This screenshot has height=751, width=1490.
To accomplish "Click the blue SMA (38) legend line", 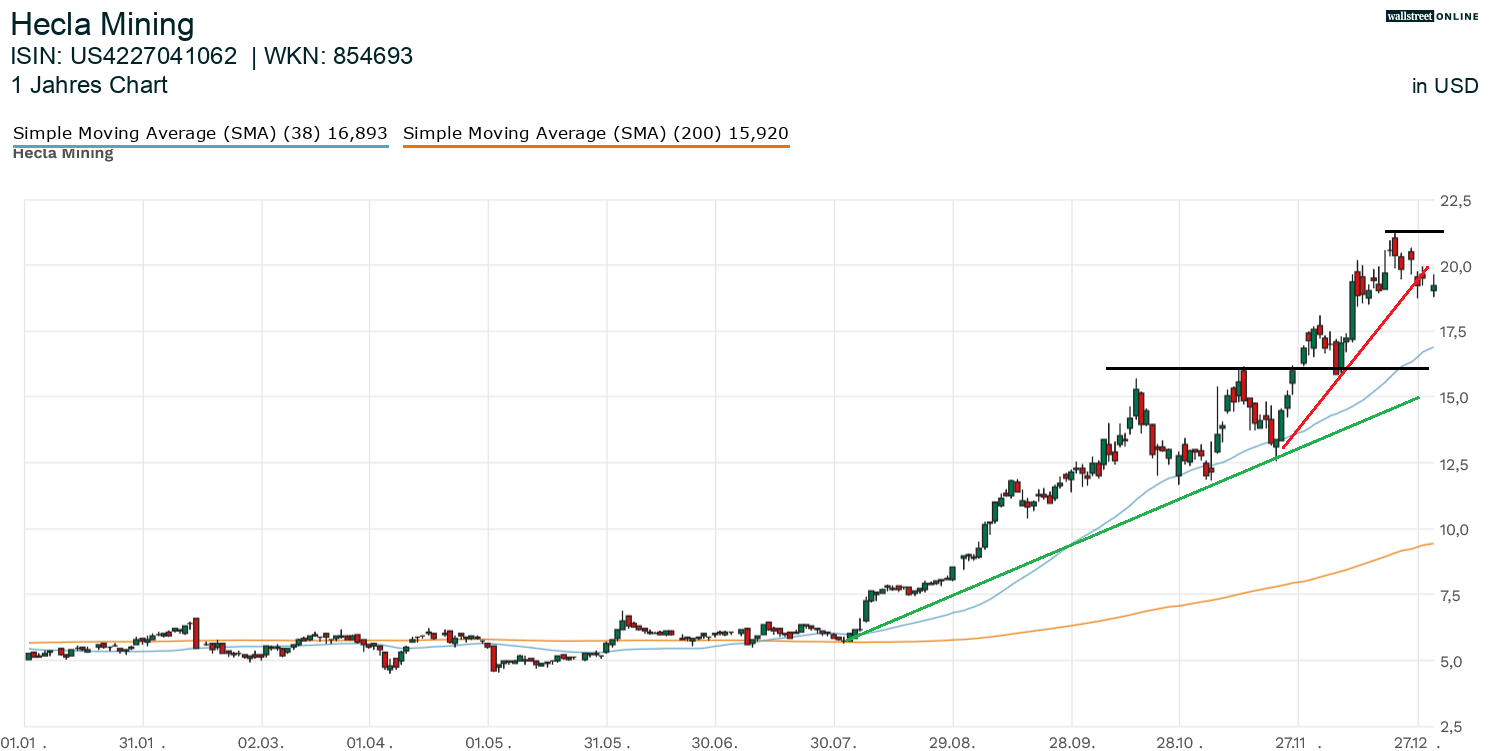I will 200,146.
